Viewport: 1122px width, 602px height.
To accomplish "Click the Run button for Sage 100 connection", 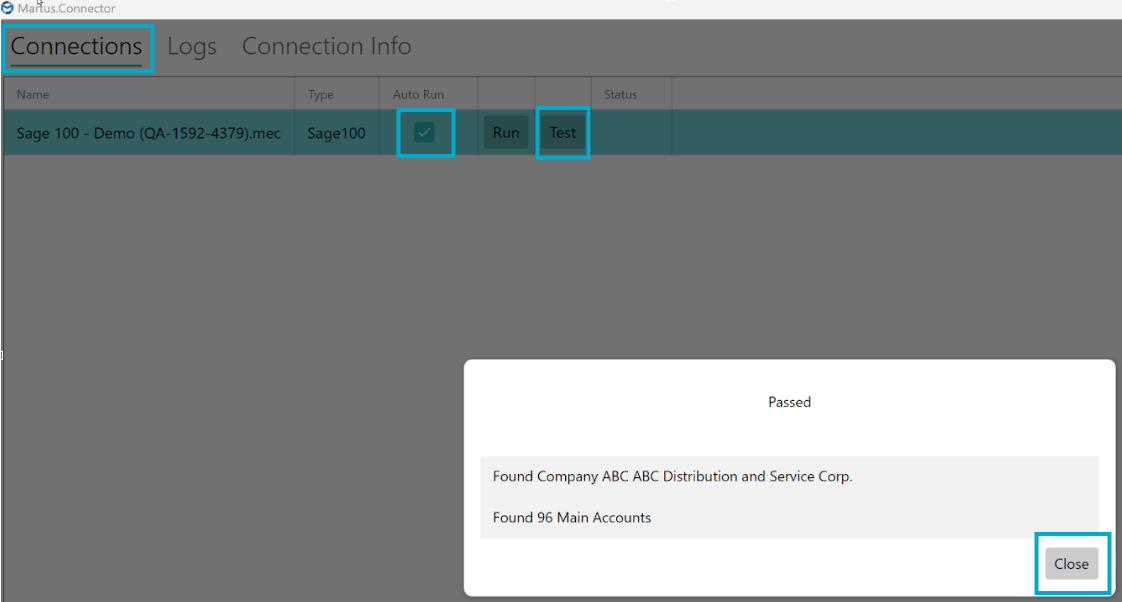I will point(506,132).
